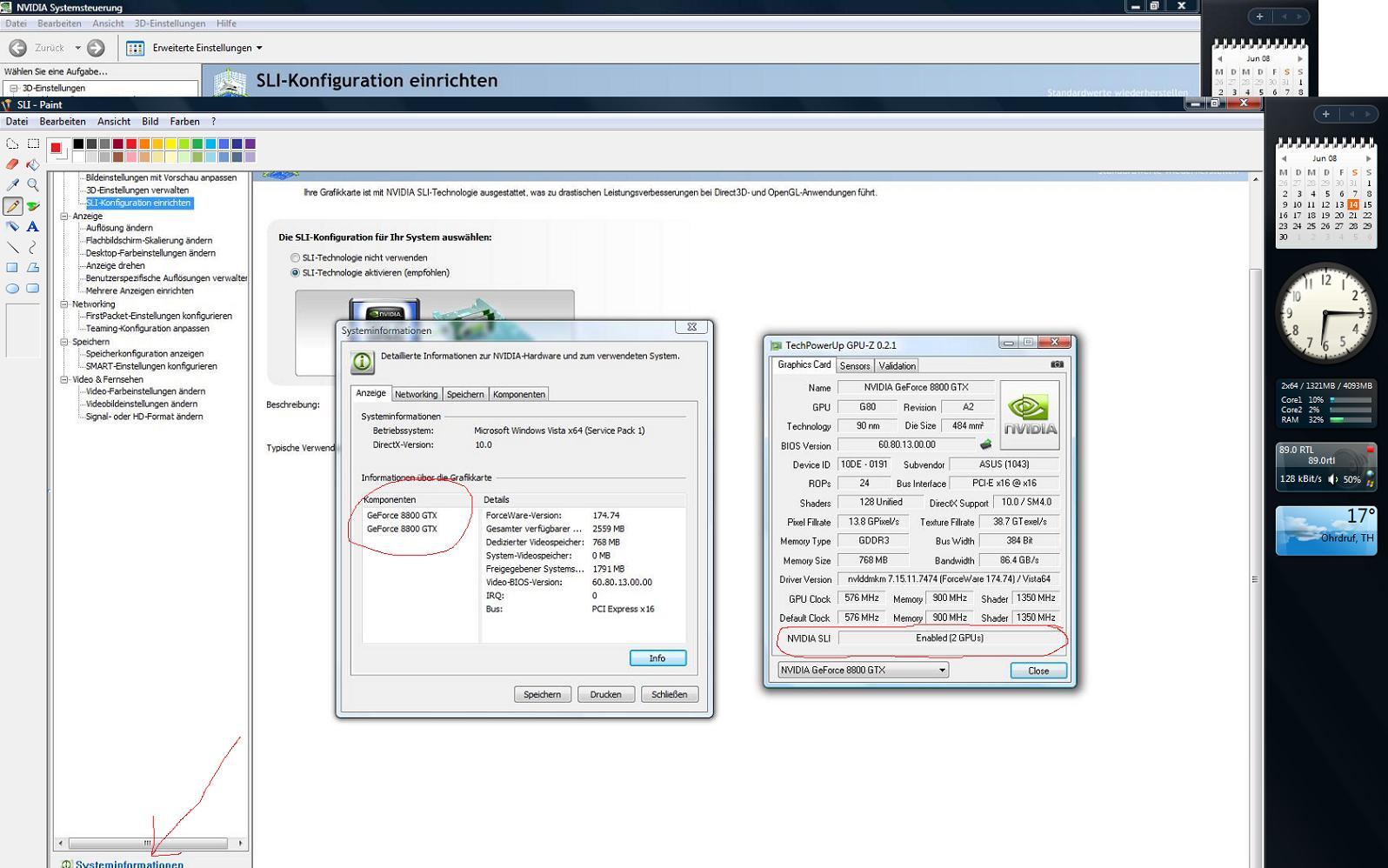Viewport: 1388px width, 868px height.
Task: Pick the yellow color swatch in Paint
Action: coord(170,144)
